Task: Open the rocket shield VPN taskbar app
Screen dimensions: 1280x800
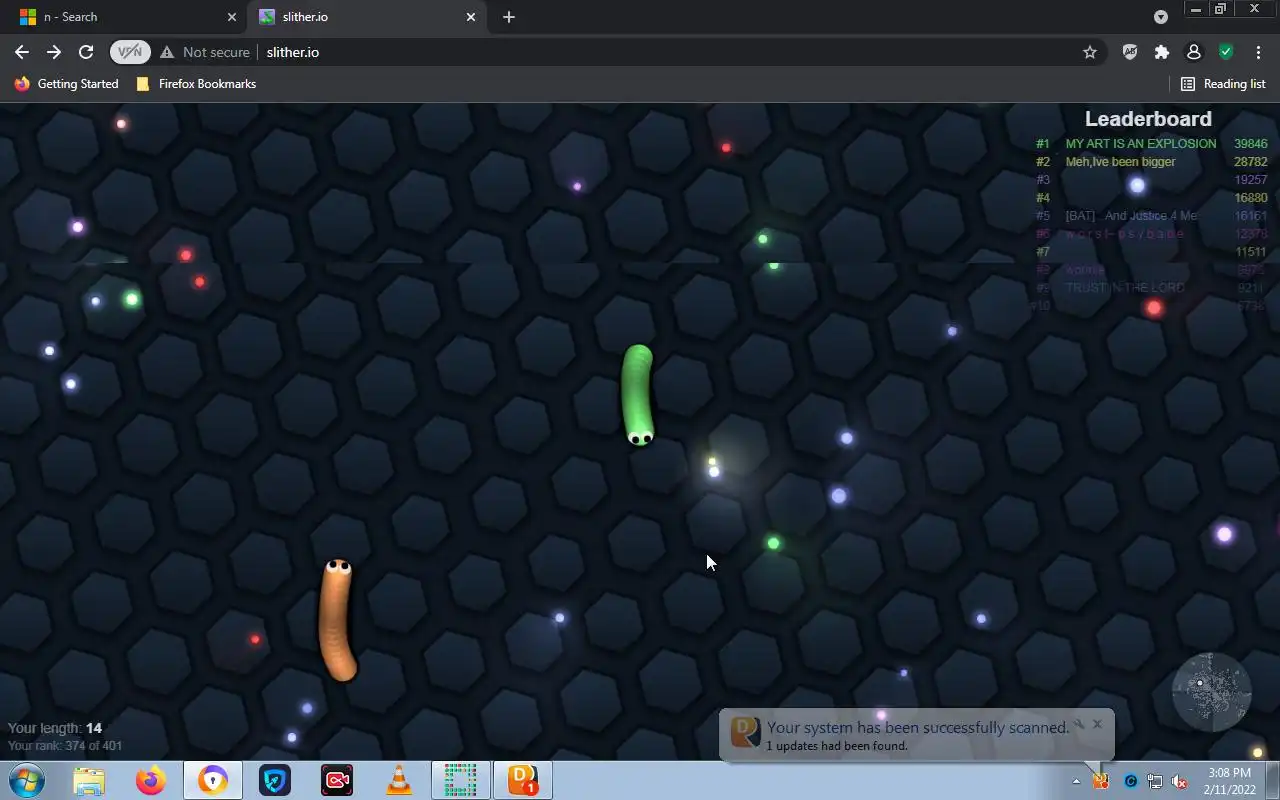Action: (275, 780)
